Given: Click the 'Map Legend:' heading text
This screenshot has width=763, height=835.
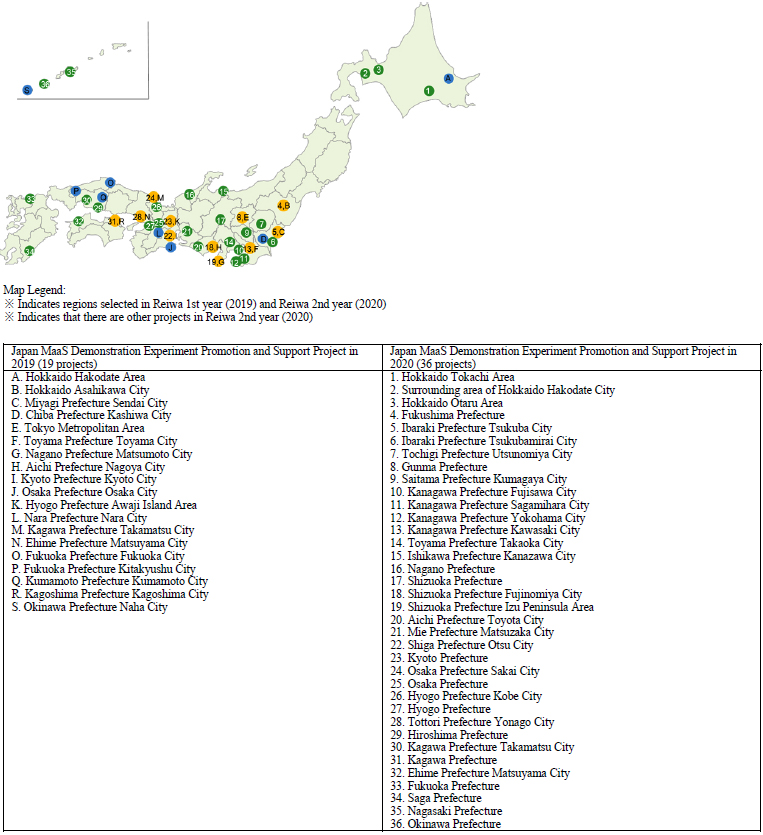Looking at the screenshot, I should pos(34,290).
